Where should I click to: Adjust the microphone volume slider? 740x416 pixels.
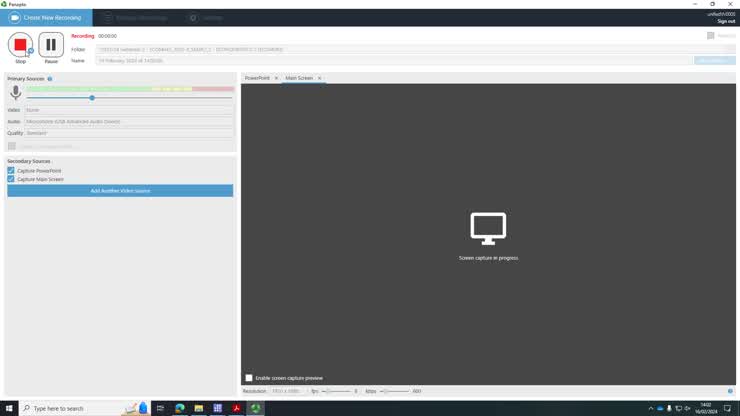coord(92,98)
